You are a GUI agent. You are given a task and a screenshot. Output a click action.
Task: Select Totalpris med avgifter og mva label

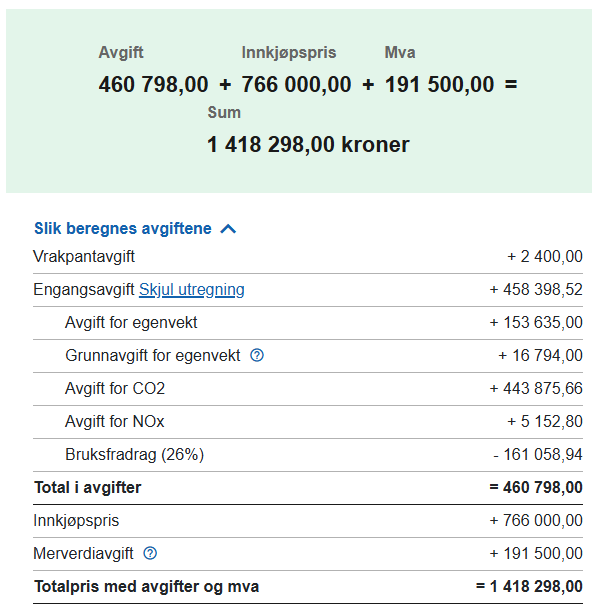point(147,587)
